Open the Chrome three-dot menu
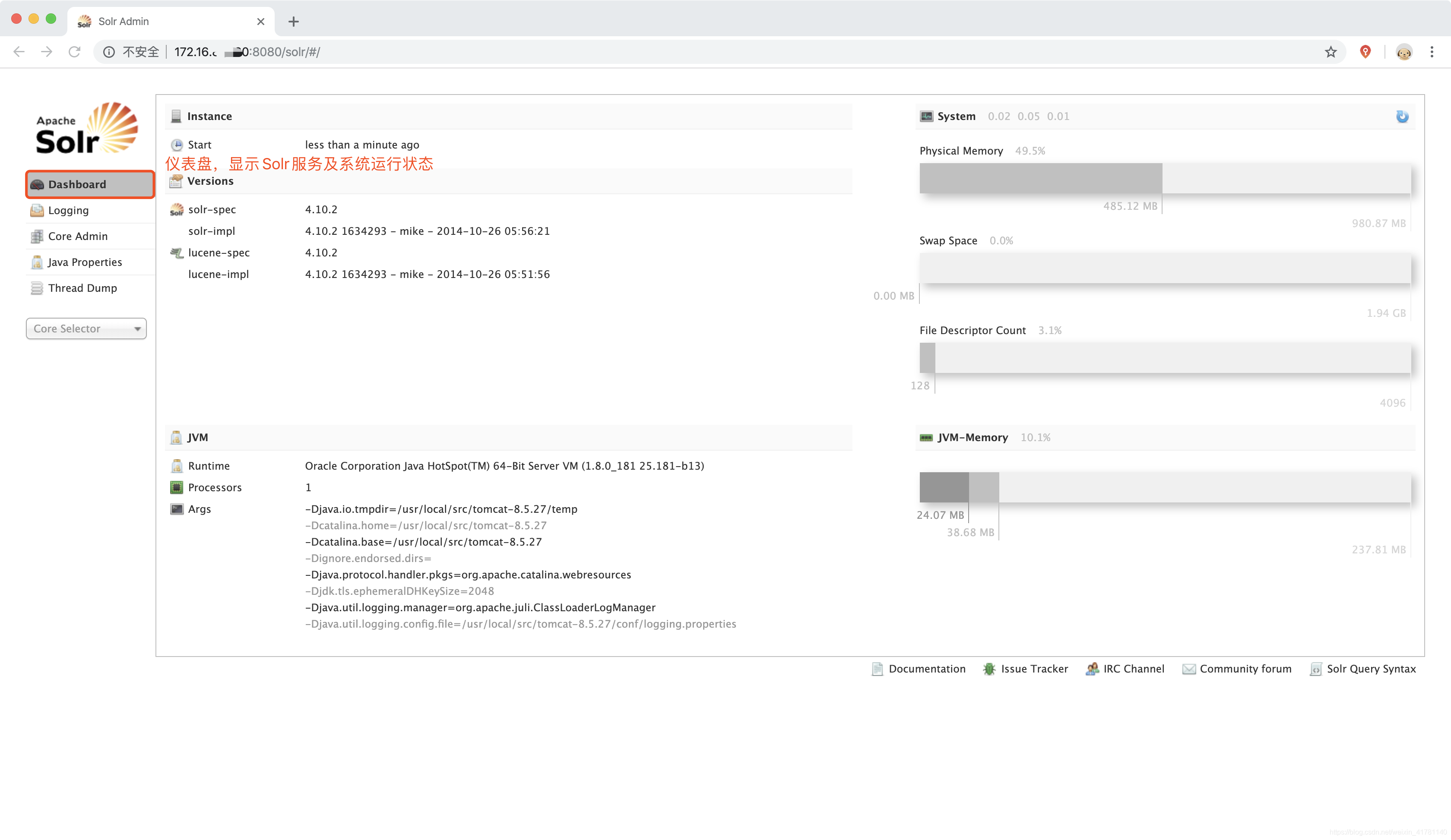This screenshot has width=1451, height=840. [1432, 52]
